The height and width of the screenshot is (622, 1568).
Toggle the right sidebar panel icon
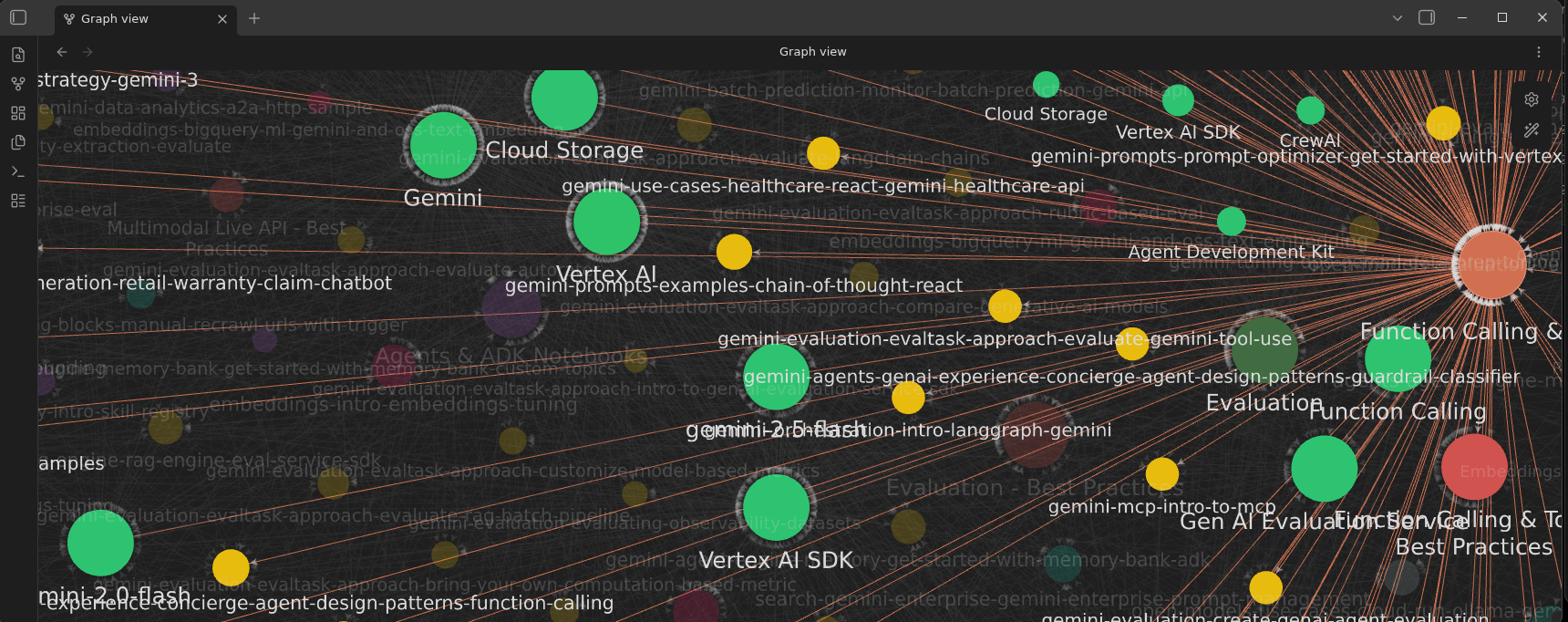click(x=1427, y=17)
